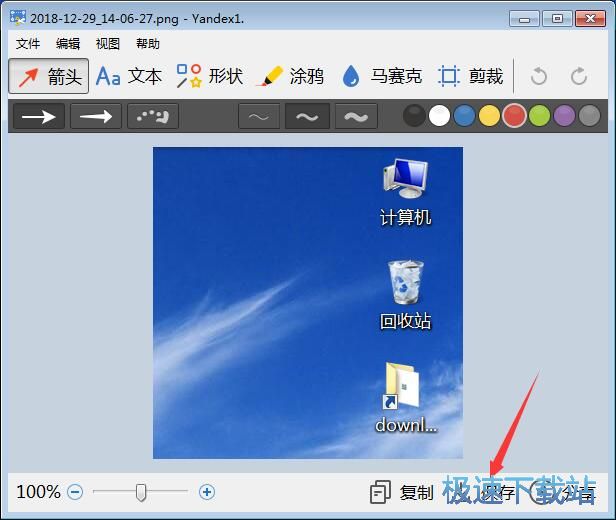Open the 视图 menu
The width and height of the screenshot is (616, 520).
[x=108, y=44]
